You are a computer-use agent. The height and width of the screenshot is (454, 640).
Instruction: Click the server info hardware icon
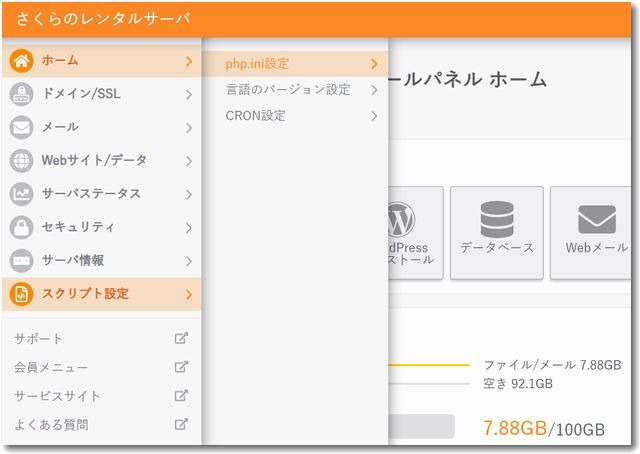pos(21,260)
